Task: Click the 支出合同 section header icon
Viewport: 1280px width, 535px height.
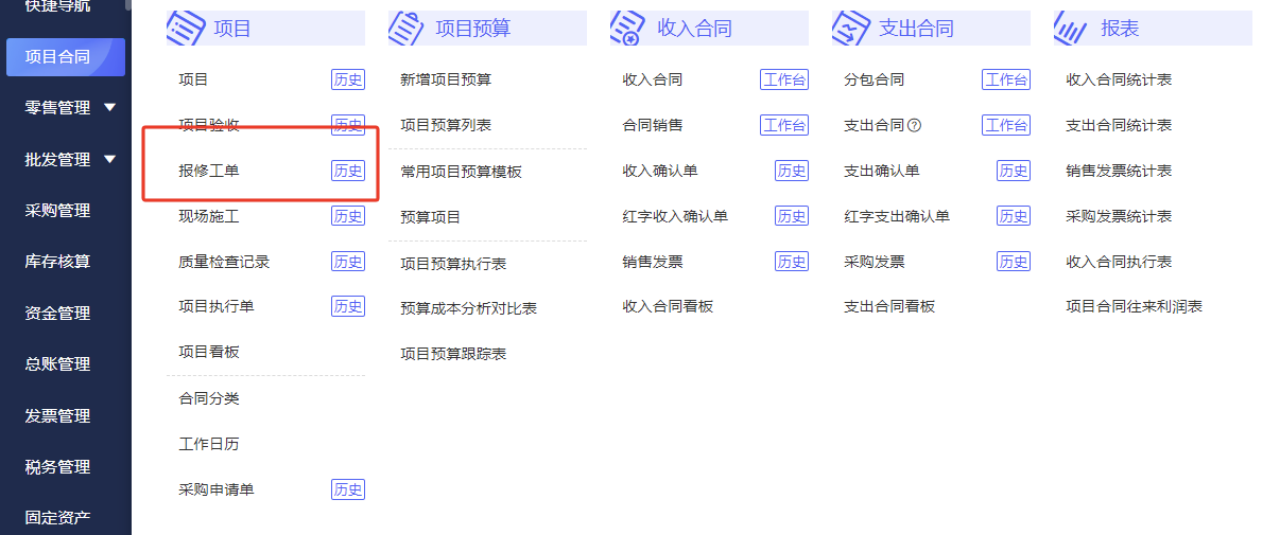Action: click(x=851, y=28)
